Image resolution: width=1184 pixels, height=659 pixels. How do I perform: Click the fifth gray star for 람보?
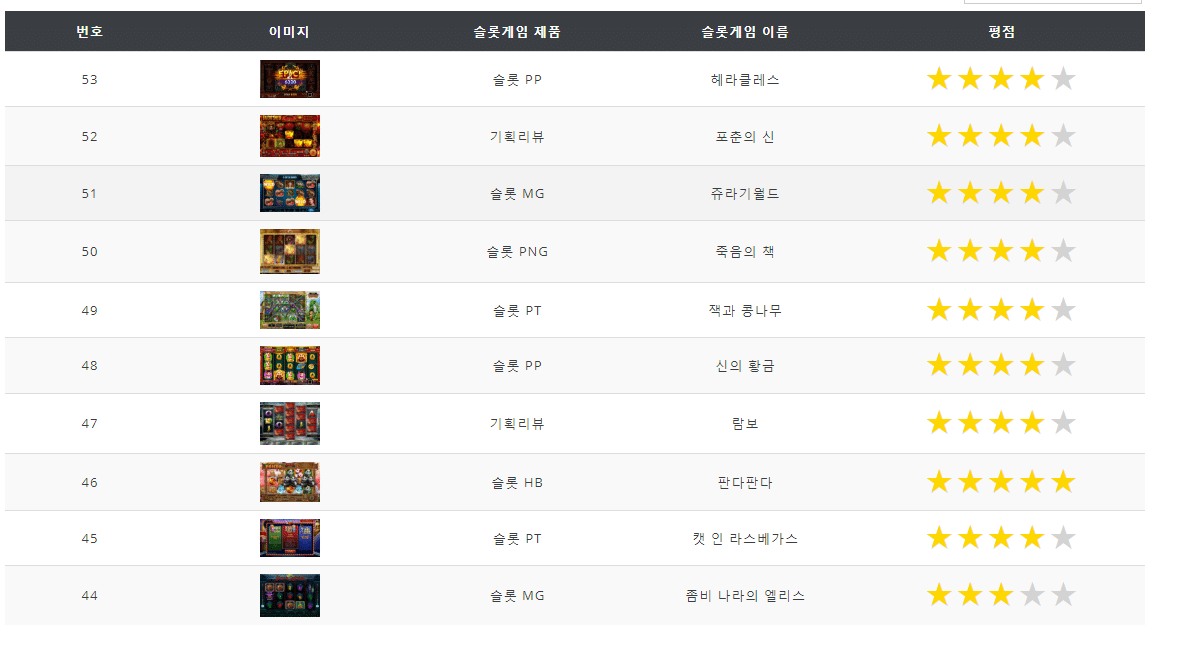1063,422
